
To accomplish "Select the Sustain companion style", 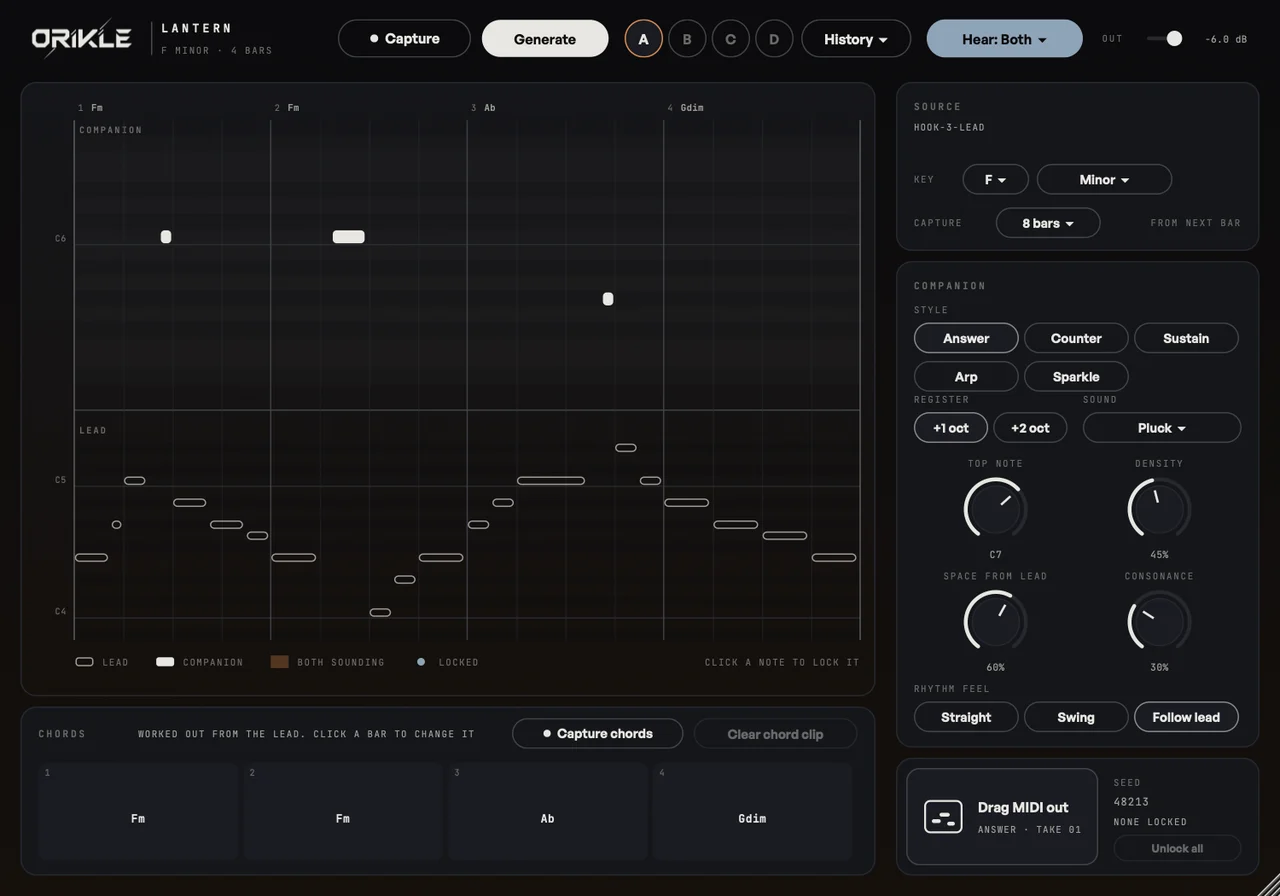I will click(x=1186, y=338).
